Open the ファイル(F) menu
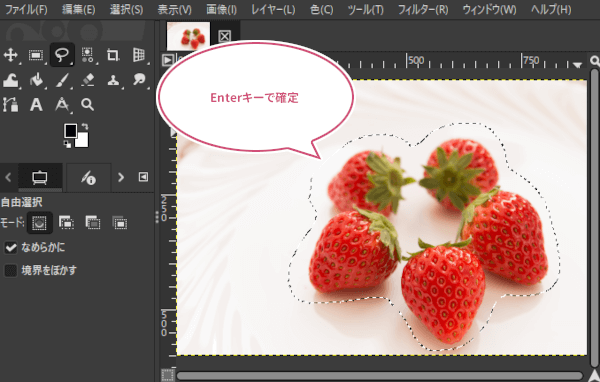This screenshot has height=382, width=600. pyautogui.click(x=26, y=10)
